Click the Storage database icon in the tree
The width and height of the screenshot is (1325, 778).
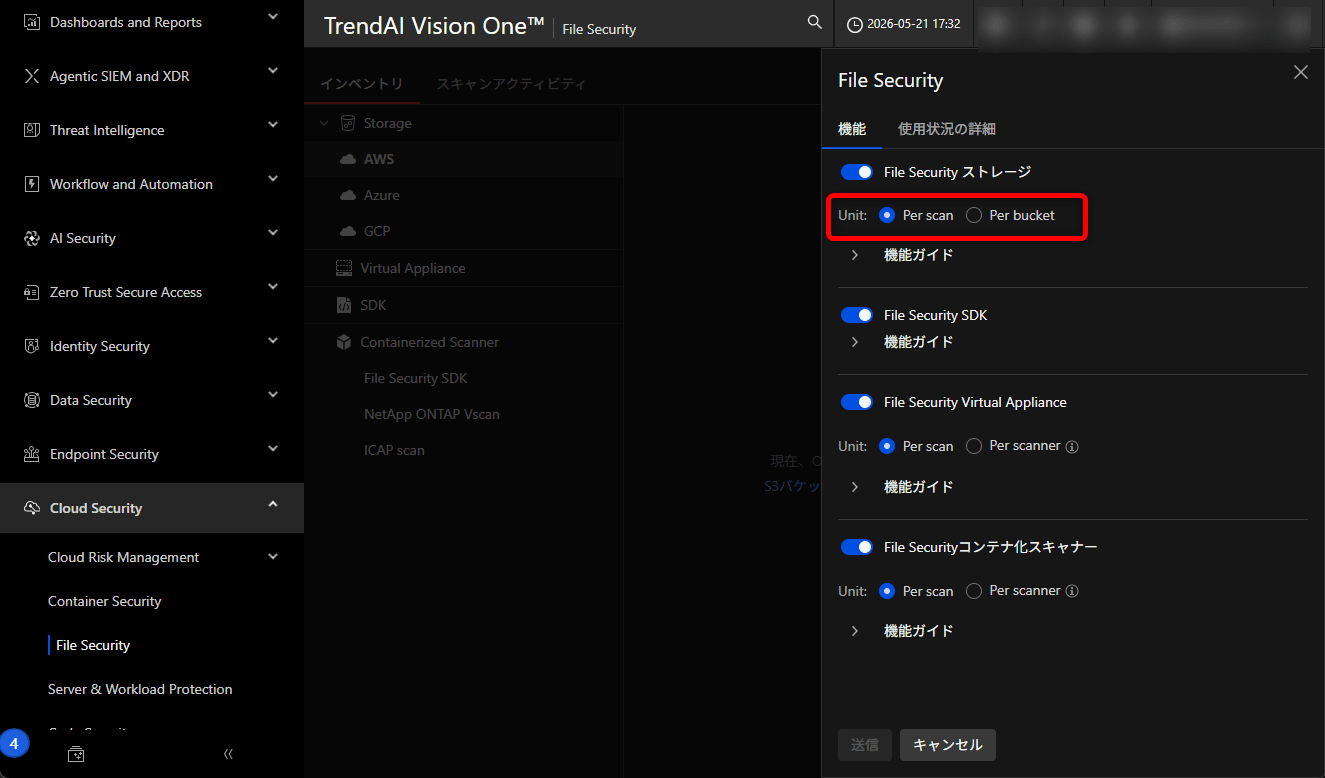(348, 123)
